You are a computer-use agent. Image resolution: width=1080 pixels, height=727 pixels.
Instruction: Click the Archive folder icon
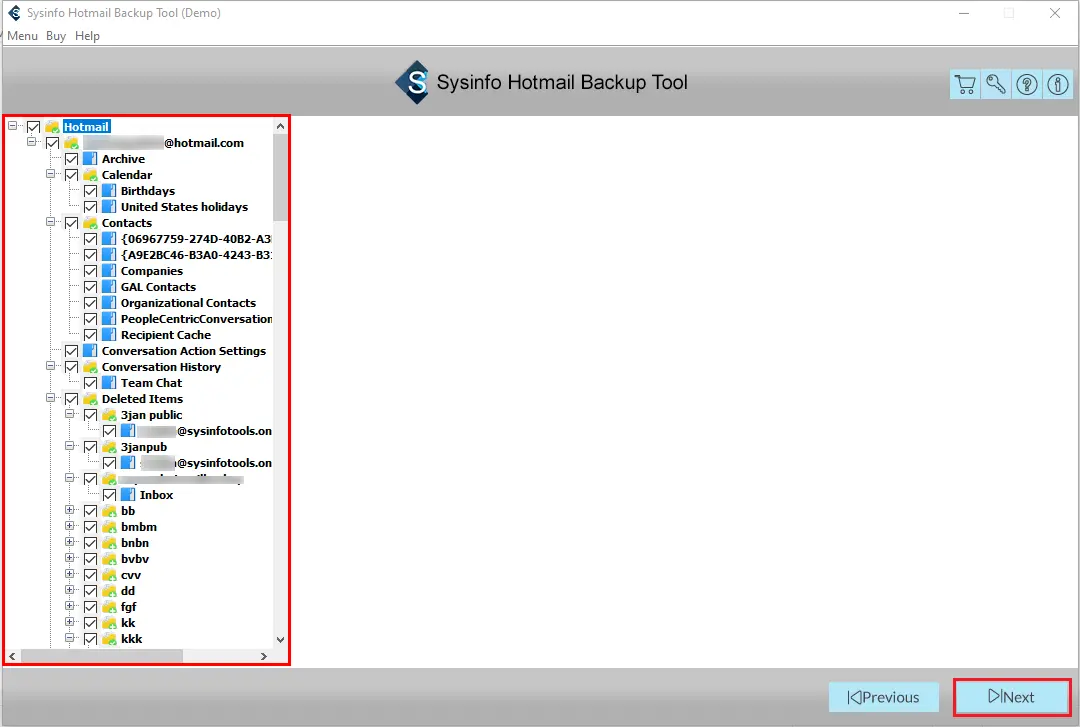click(90, 158)
